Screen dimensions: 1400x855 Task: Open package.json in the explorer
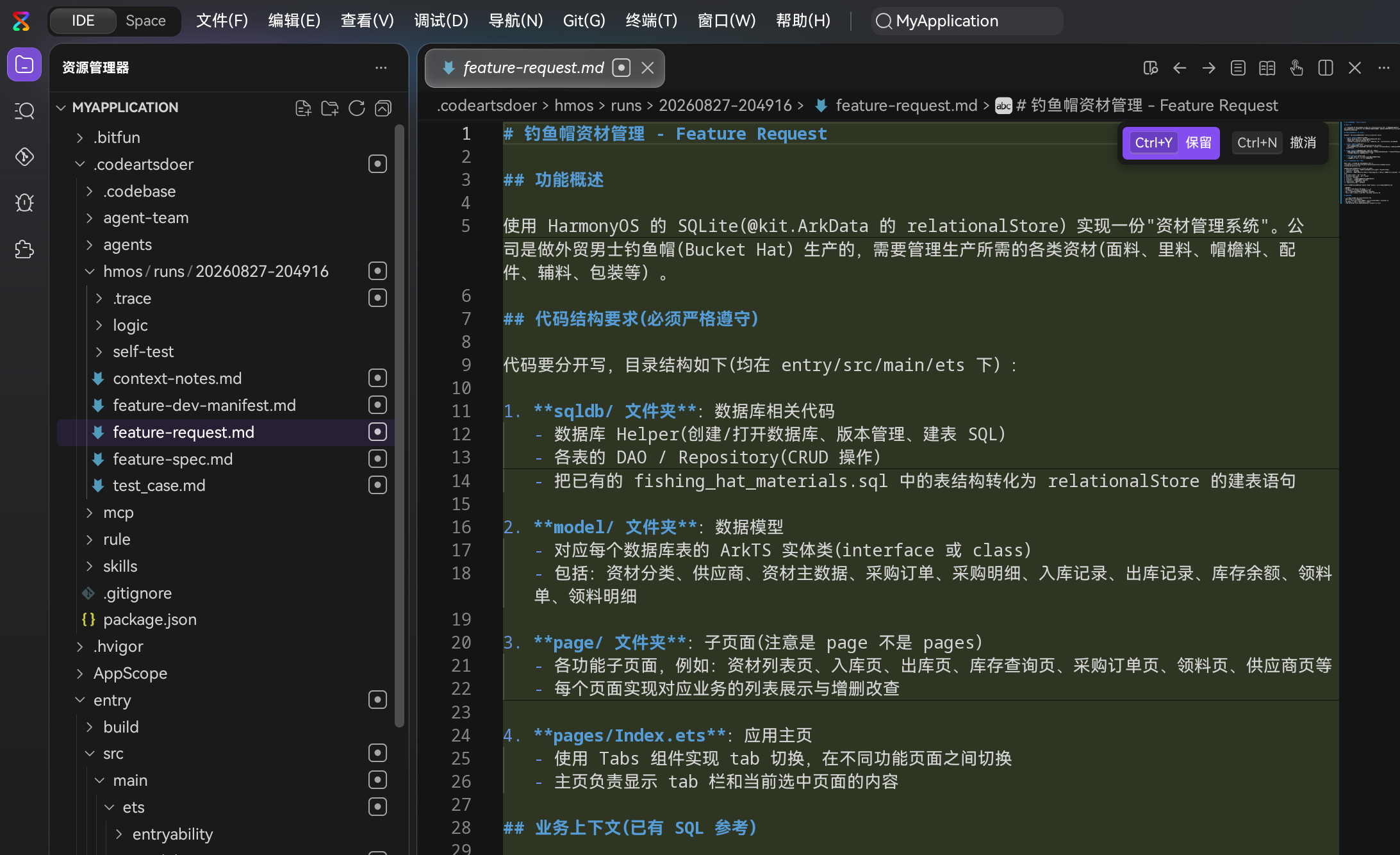click(150, 619)
